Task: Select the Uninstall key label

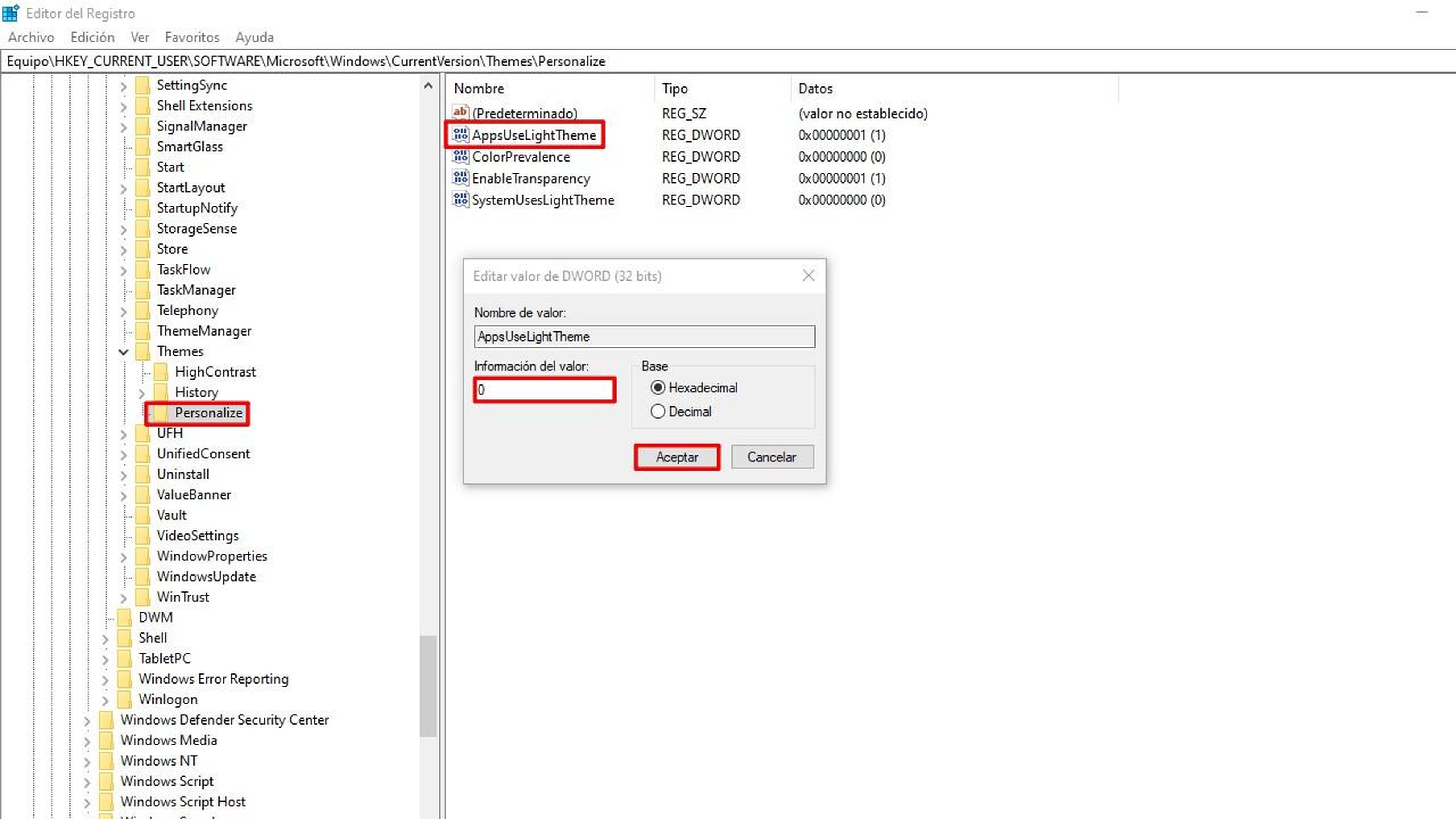Action: pos(182,474)
